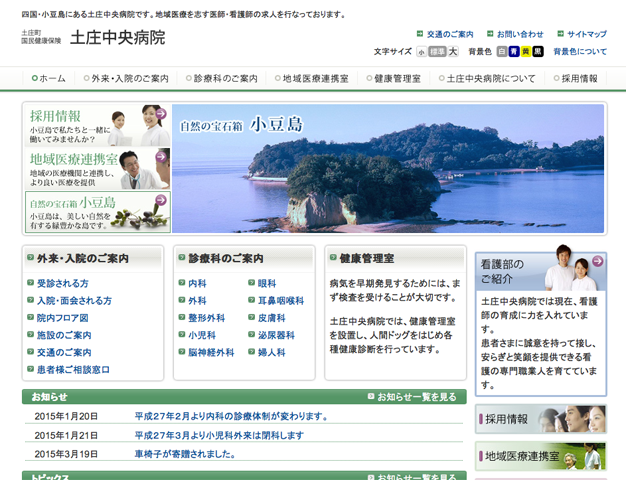626x480 pixels.
Task: Click green bullet icon beside 内科
Action: click(182, 283)
